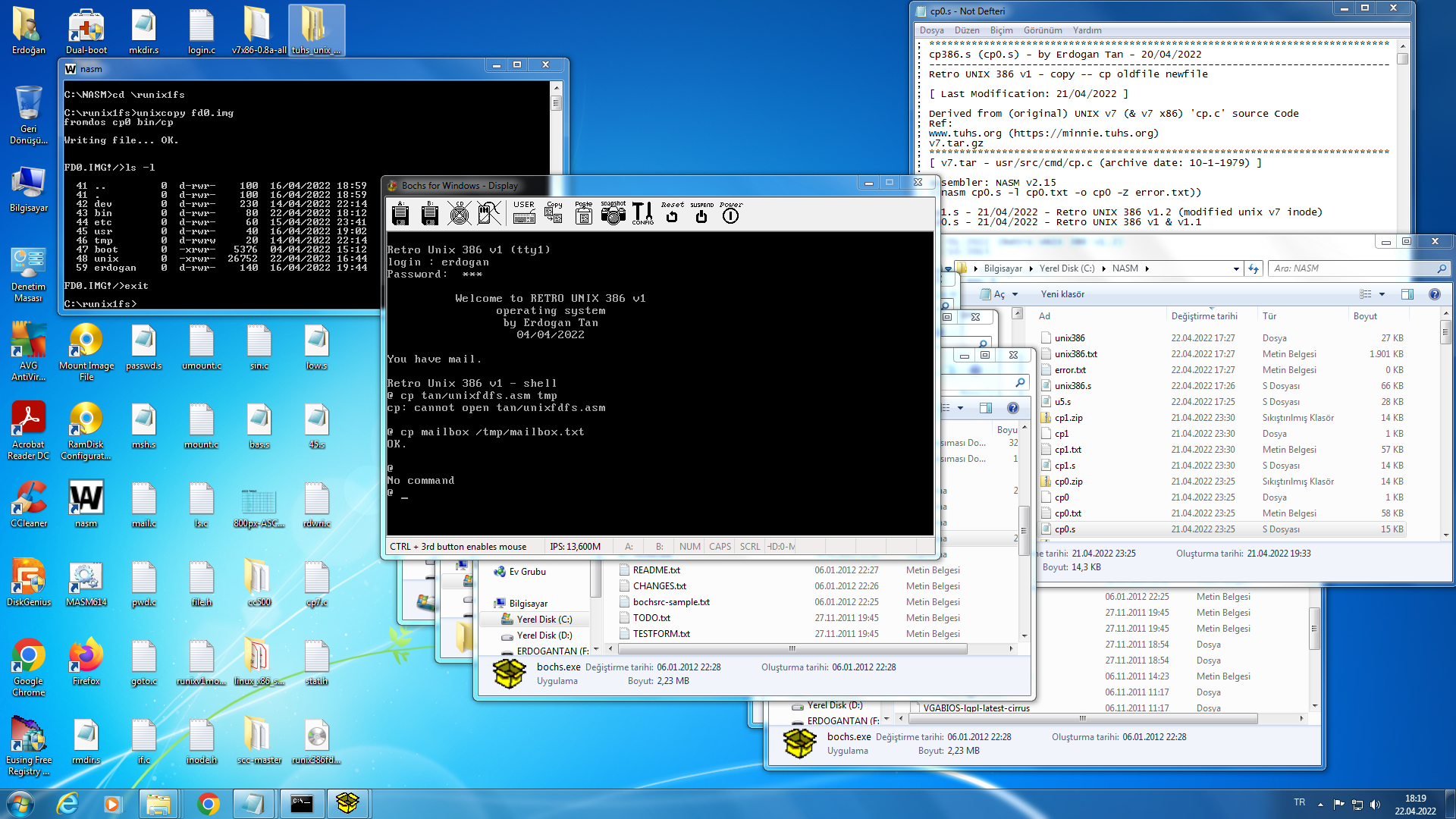The height and width of the screenshot is (819, 1456).
Task: Click the Bilgisayar breadcrumb in the NASM address bar
Action: (1003, 268)
